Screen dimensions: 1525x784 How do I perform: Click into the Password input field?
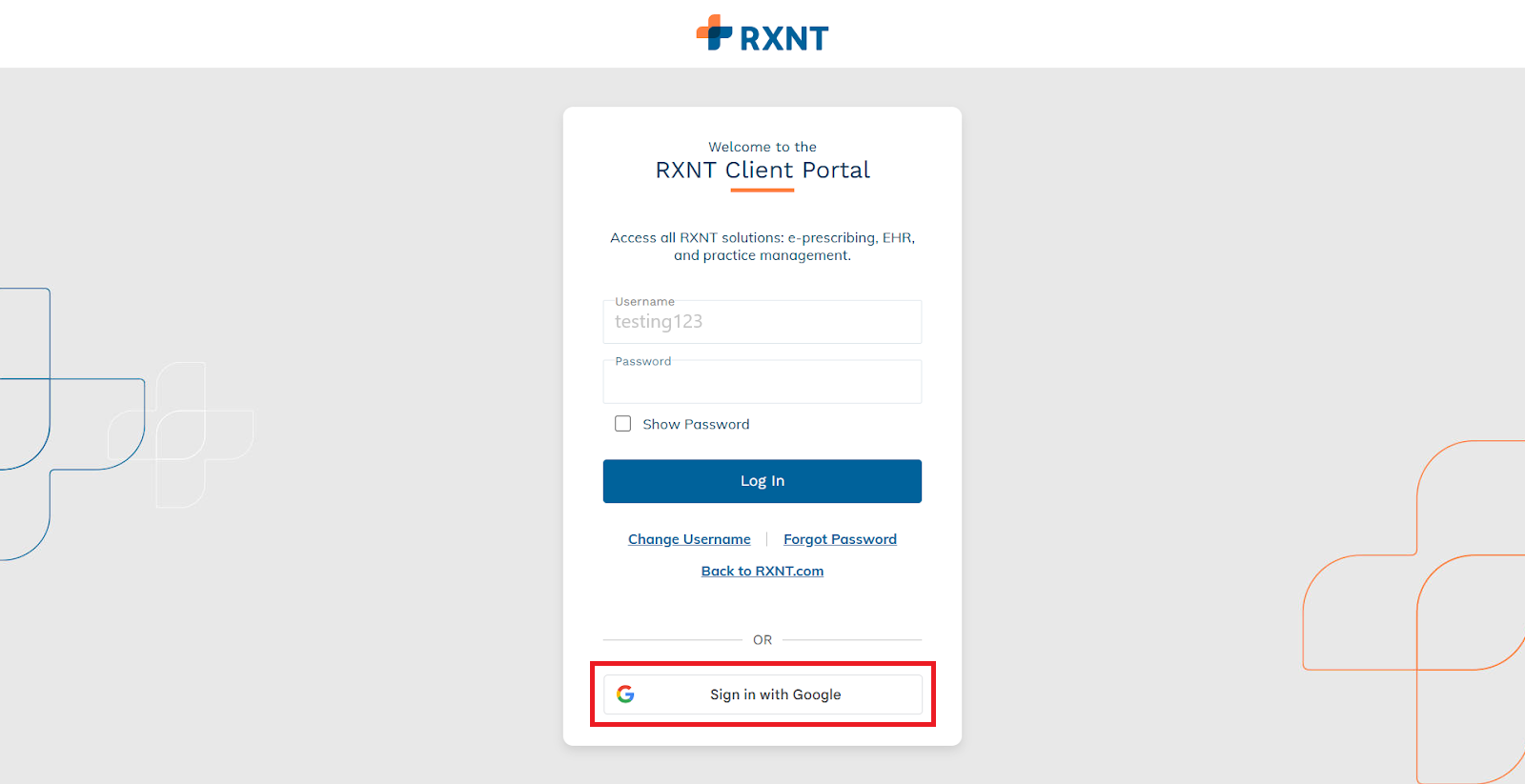(x=762, y=384)
